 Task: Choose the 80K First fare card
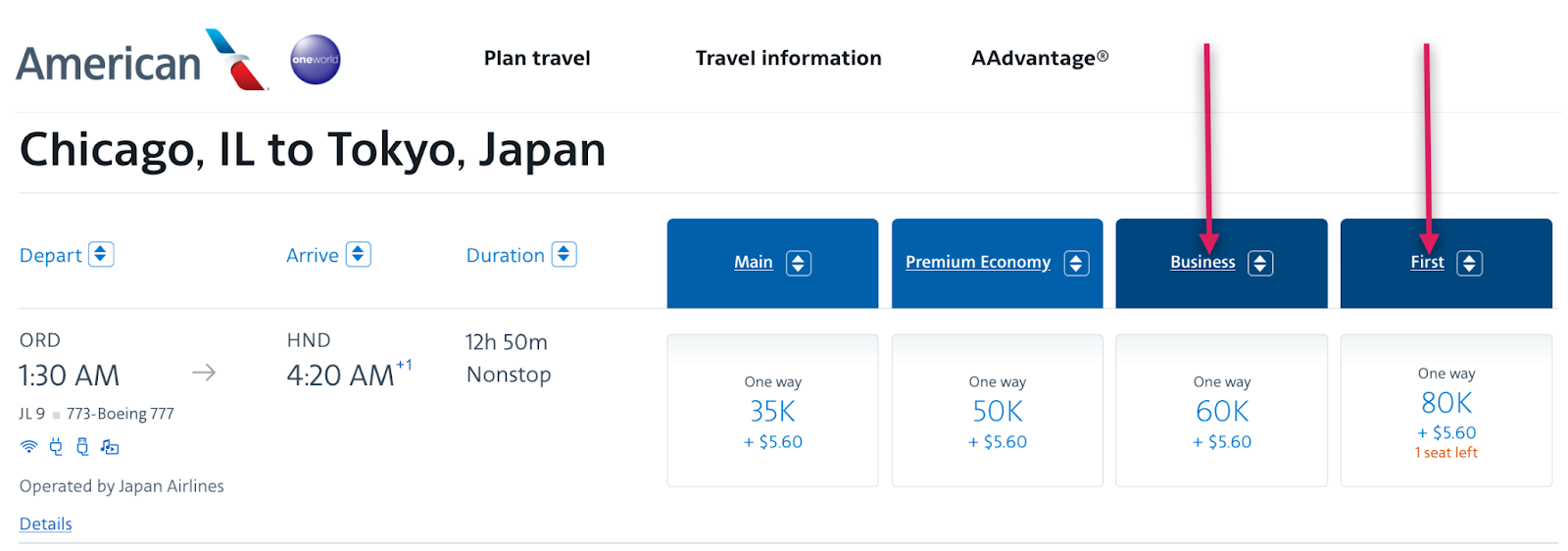tap(1445, 411)
